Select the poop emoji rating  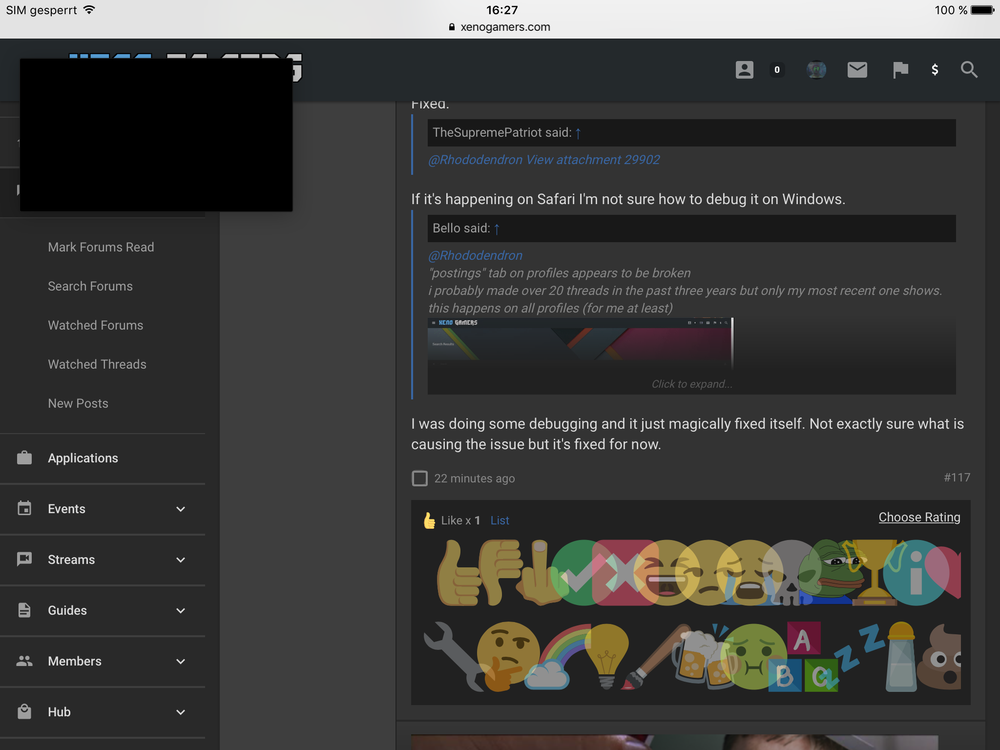(939, 656)
